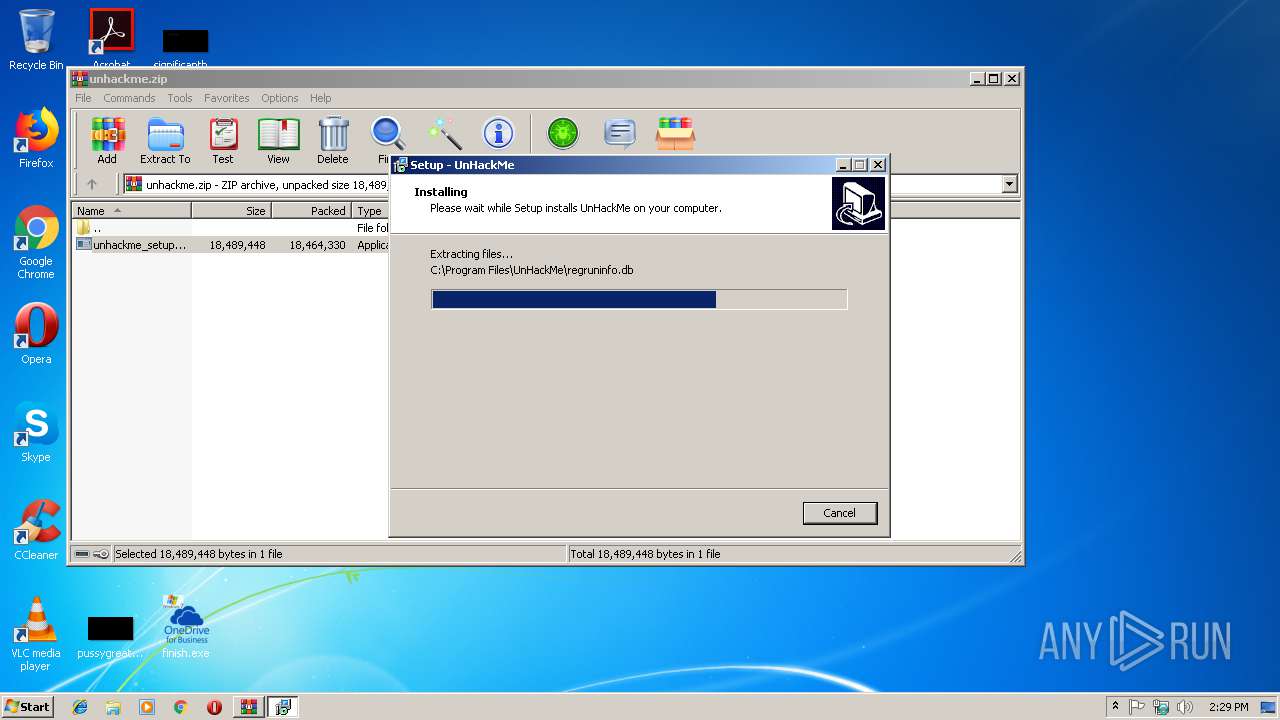Image resolution: width=1280 pixels, height=720 pixels.
Task: Click the key icon in WinRAR status bar
Action: [x=101, y=554]
